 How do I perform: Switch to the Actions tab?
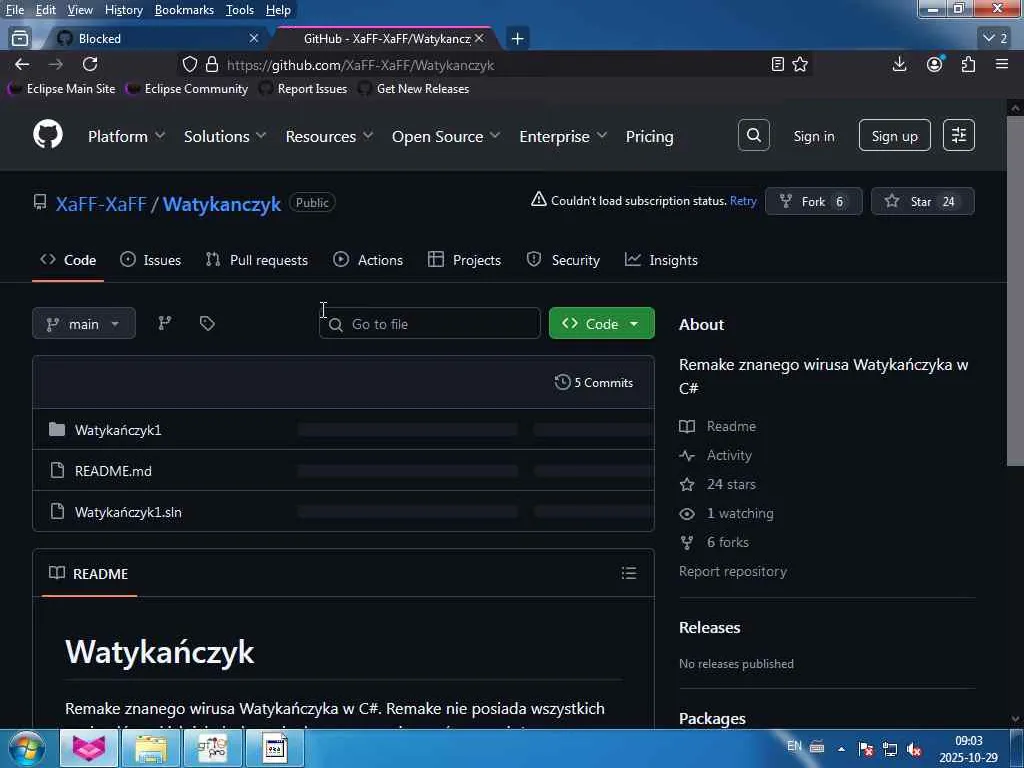[368, 260]
